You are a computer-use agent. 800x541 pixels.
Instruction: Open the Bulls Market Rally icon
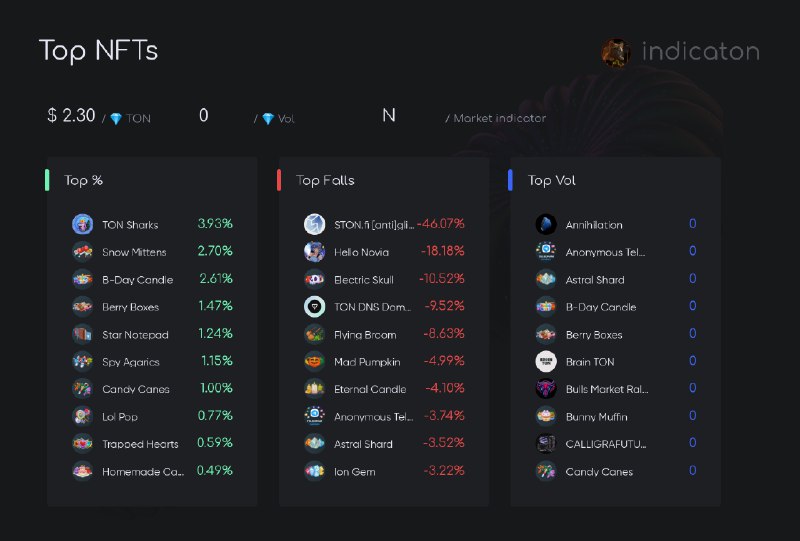pyautogui.click(x=546, y=389)
